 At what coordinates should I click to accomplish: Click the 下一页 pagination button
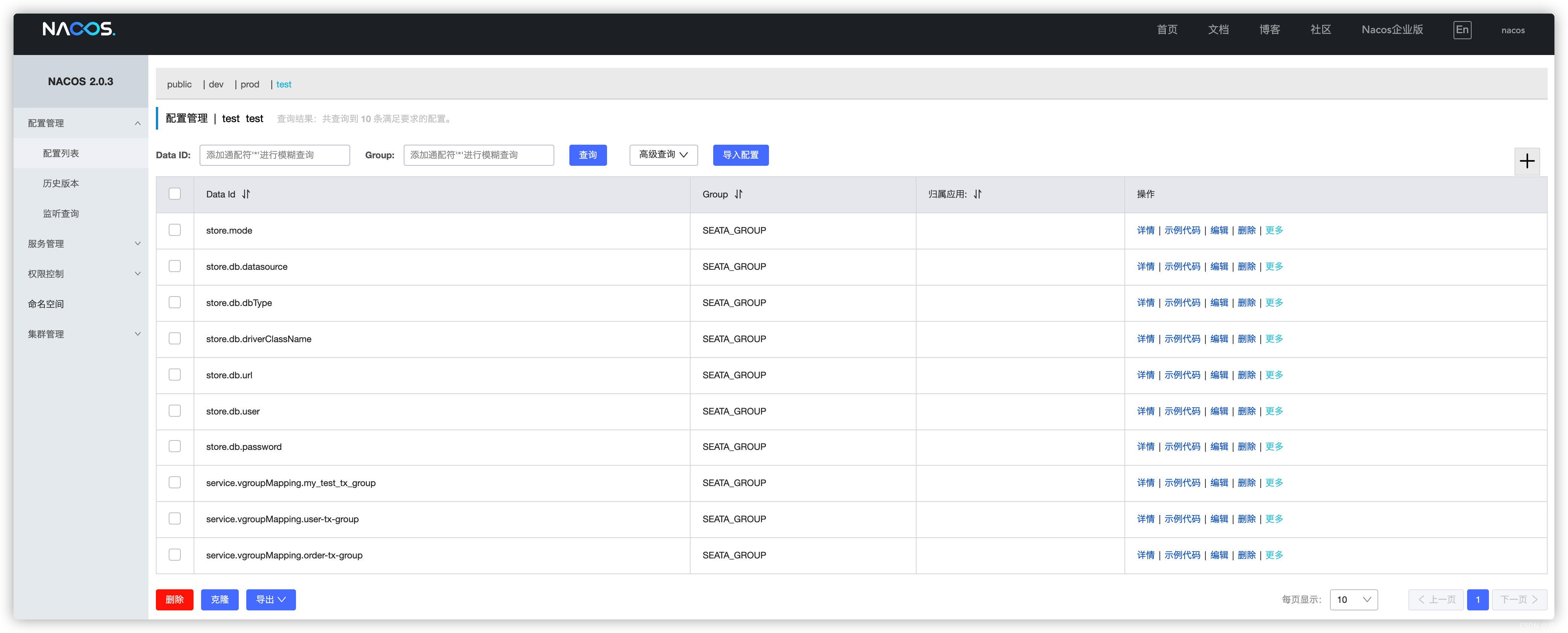point(1519,599)
